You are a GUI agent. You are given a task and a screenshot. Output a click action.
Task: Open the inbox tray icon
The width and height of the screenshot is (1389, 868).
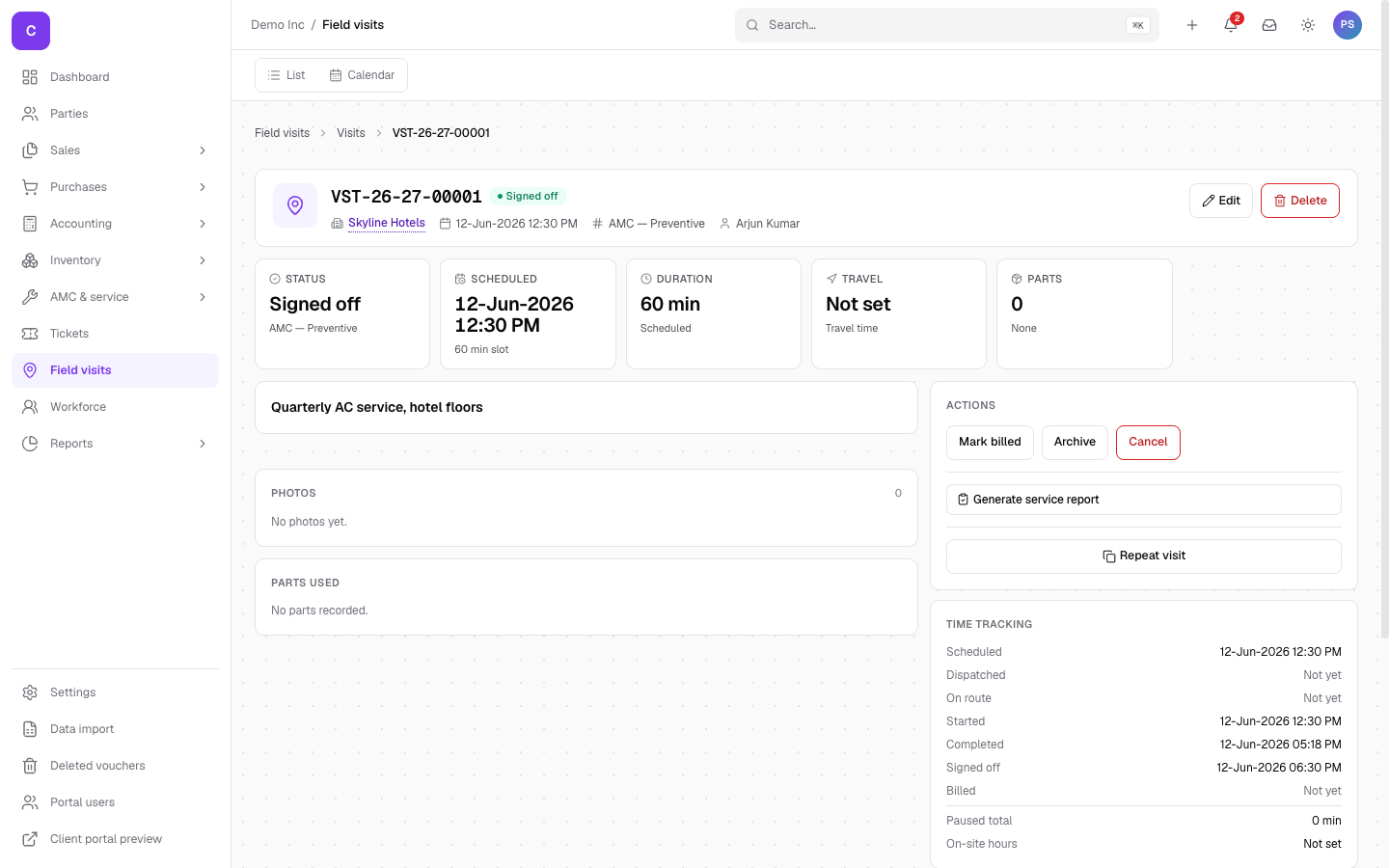1269,25
